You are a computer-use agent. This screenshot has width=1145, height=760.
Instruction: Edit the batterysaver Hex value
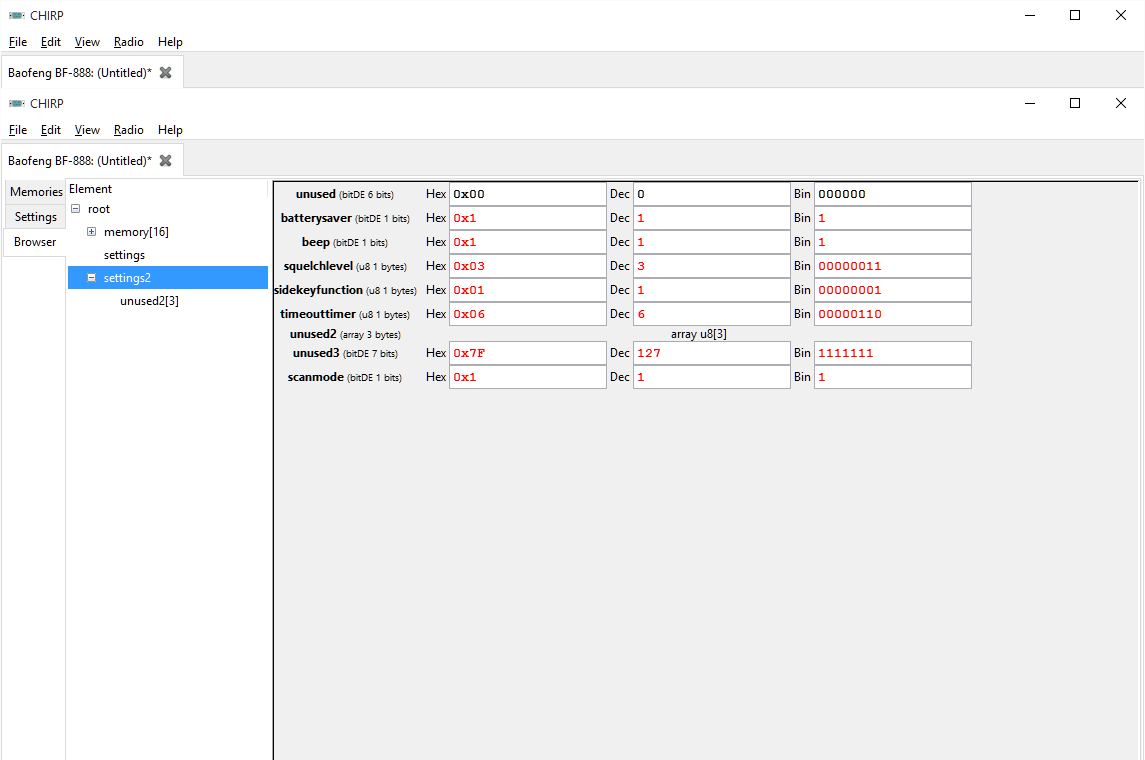pyautogui.click(x=527, y=218)
